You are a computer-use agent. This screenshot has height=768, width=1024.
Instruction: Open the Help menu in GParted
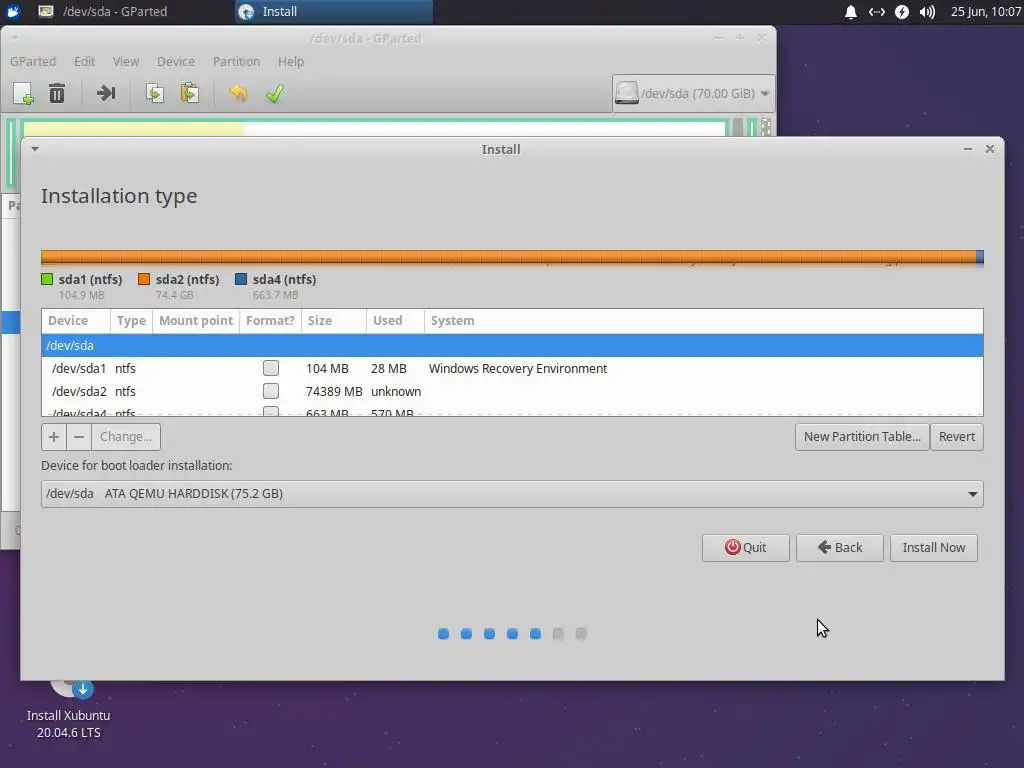291,61
